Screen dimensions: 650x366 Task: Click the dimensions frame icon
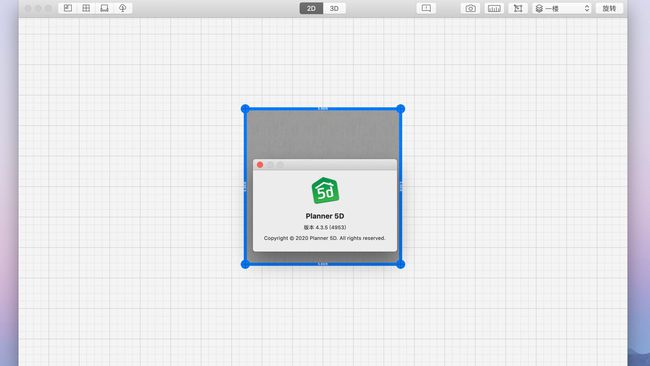[x=518, y=8]
